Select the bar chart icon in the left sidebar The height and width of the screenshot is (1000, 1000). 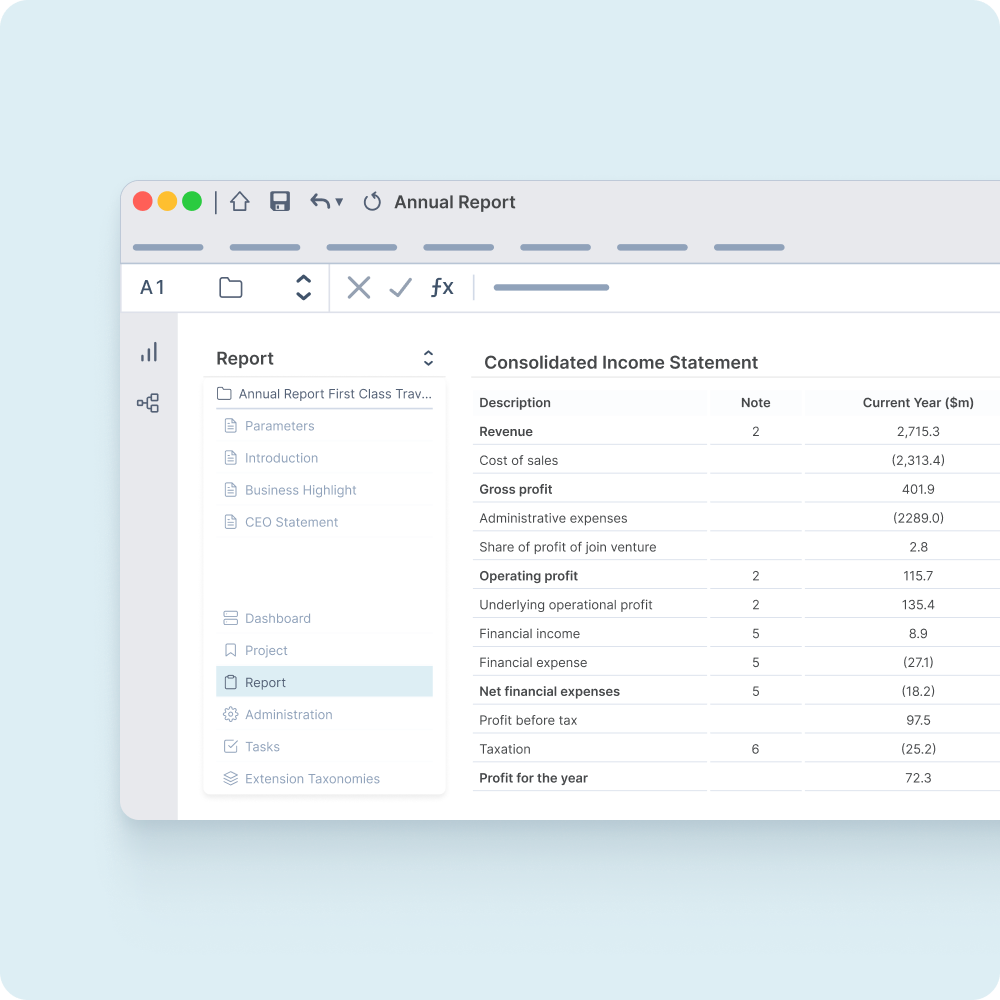[x=149, y=352]
